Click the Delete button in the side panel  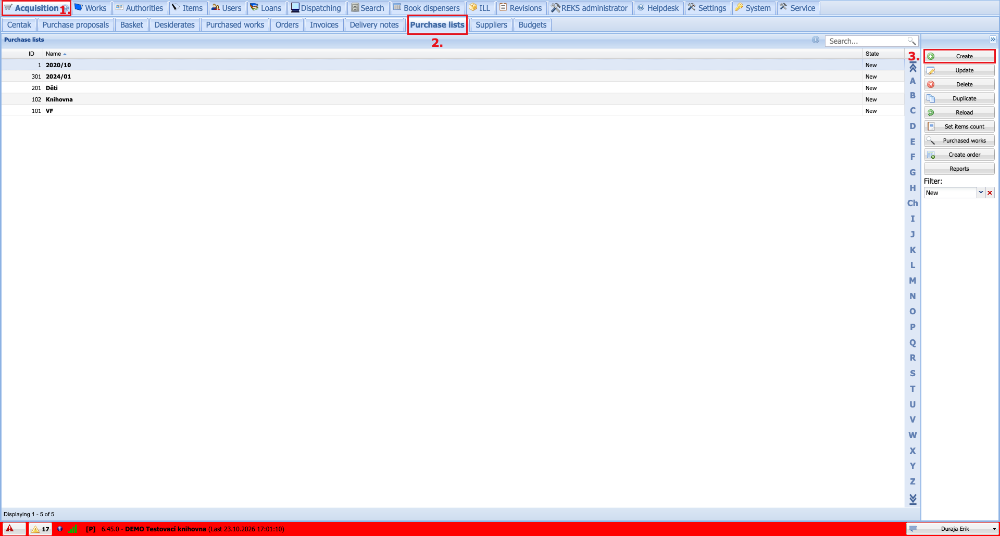tap(959, 84)
